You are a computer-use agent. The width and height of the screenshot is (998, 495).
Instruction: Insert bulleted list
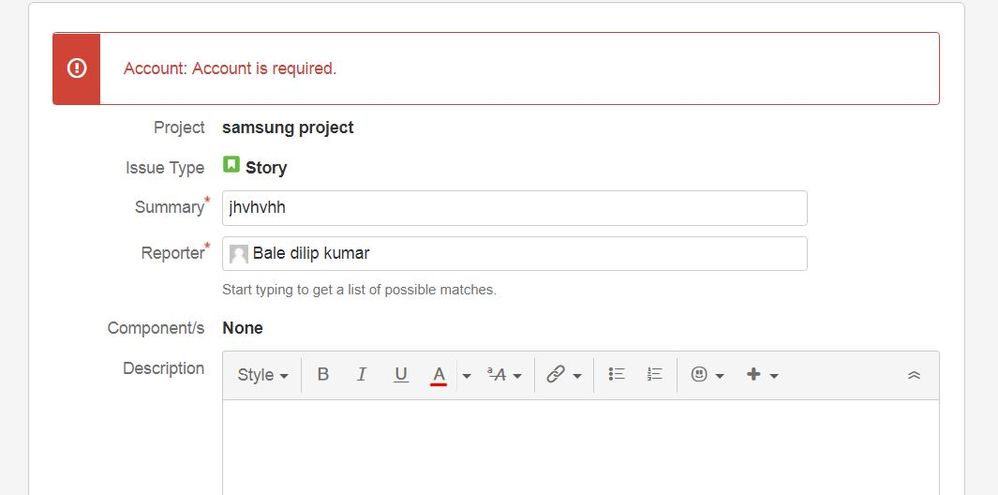tap(616, 375)
